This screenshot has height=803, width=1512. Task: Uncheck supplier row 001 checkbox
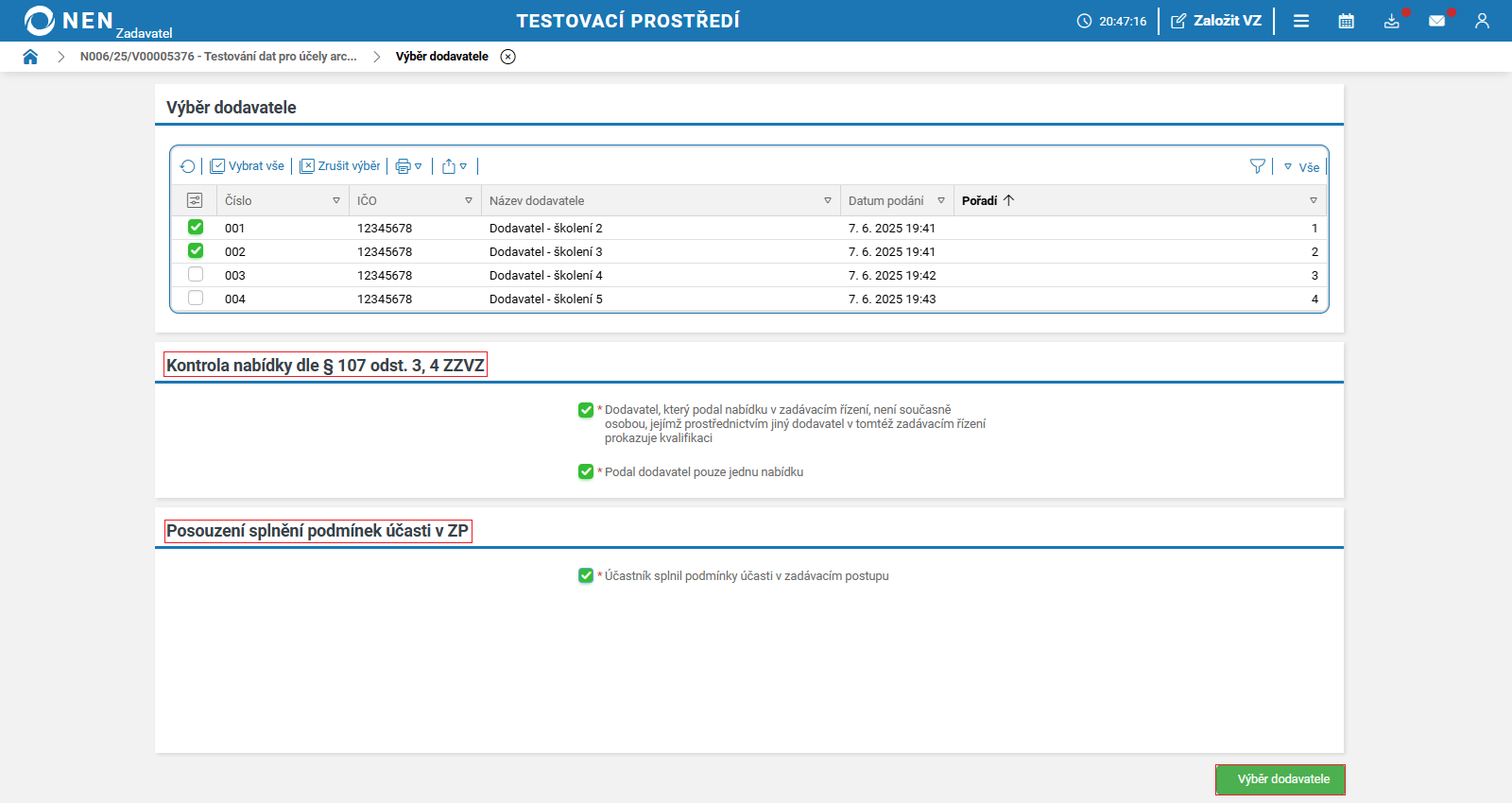(196, 227)
